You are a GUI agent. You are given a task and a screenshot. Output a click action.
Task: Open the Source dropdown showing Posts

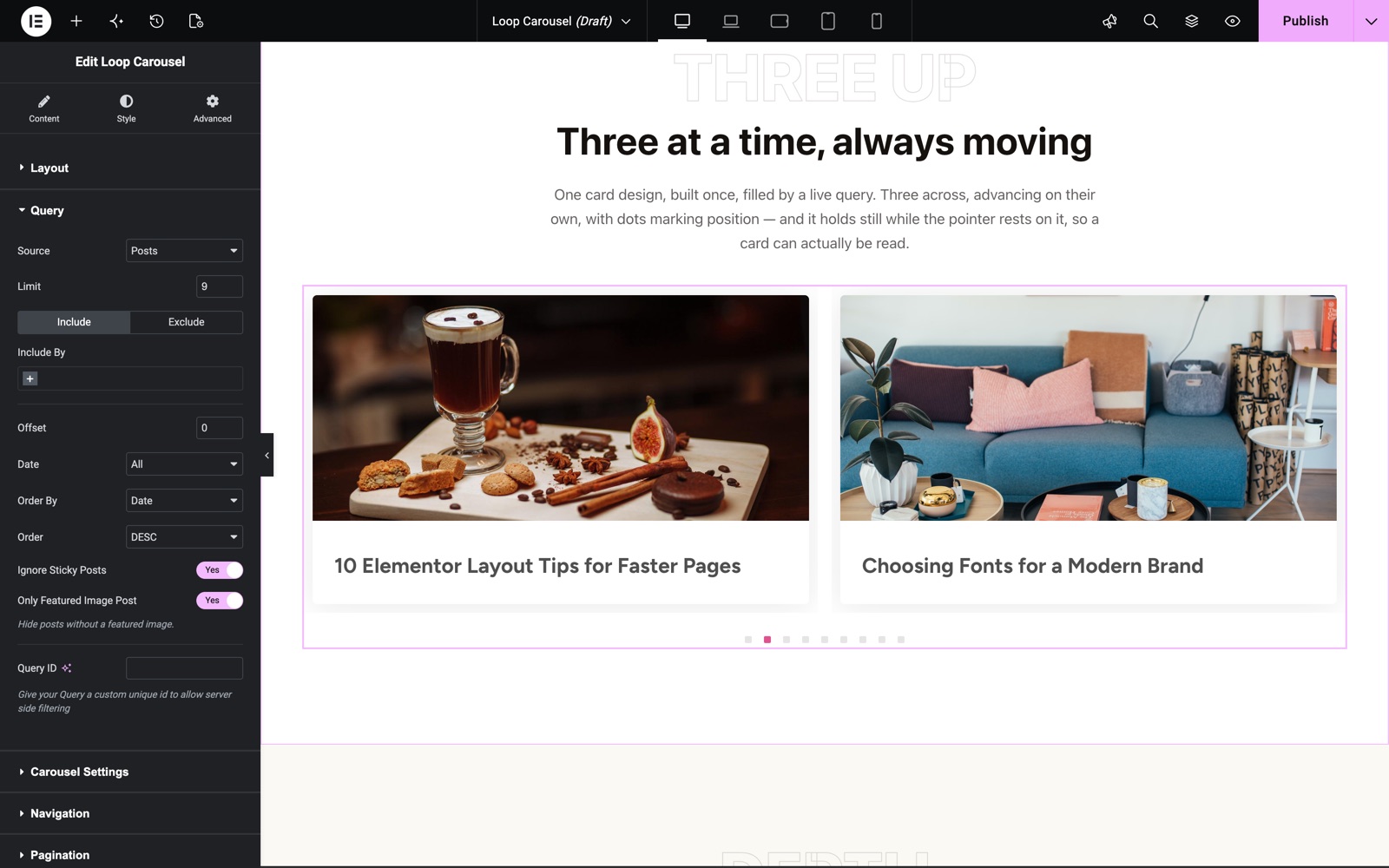pos(184,251)
